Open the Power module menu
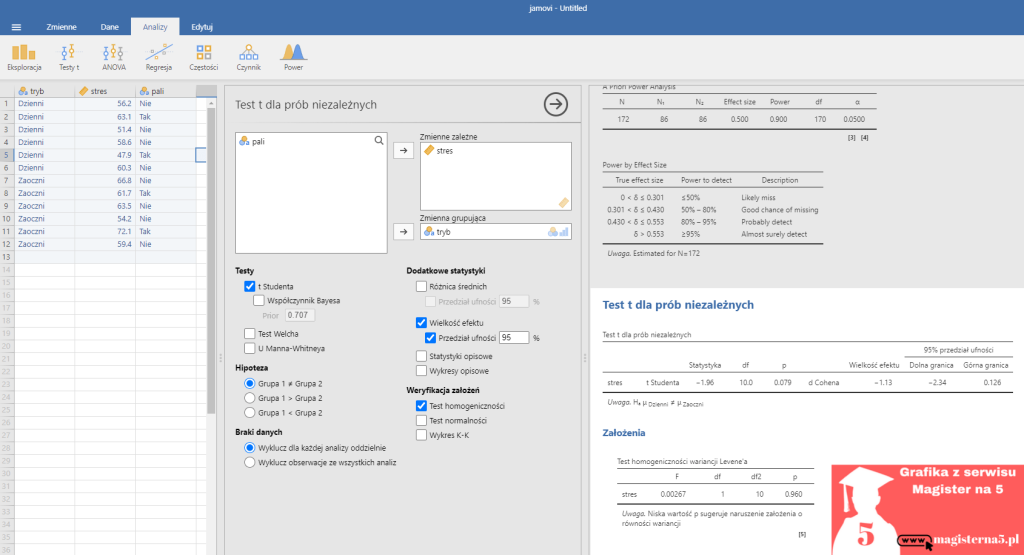The width and height of the screenshot is (1024, 555). 293,56
